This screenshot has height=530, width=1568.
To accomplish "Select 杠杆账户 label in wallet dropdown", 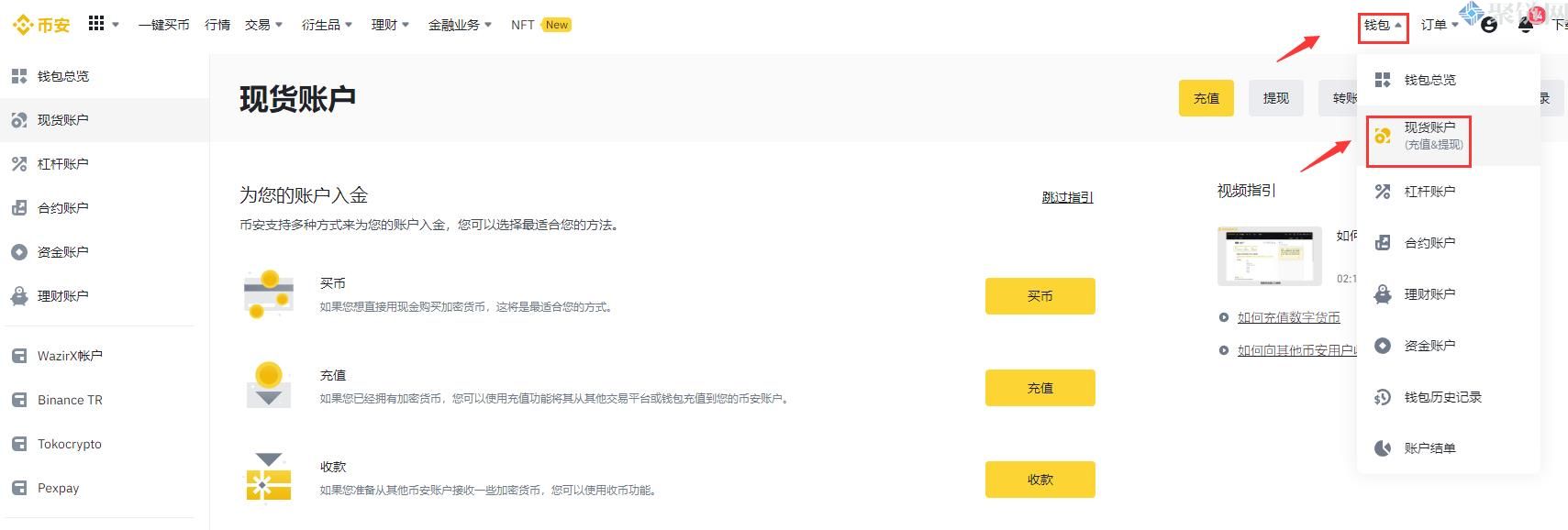I will (1429, 192).
